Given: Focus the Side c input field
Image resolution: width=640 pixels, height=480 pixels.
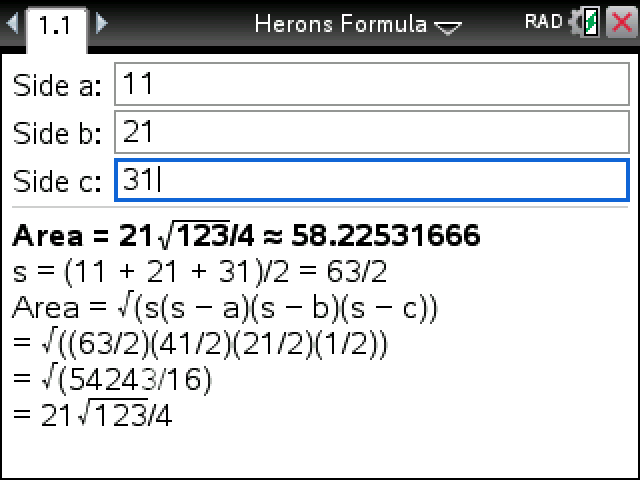Looking at the screenshot, I should pyautogui.click(x=372, y=180).
